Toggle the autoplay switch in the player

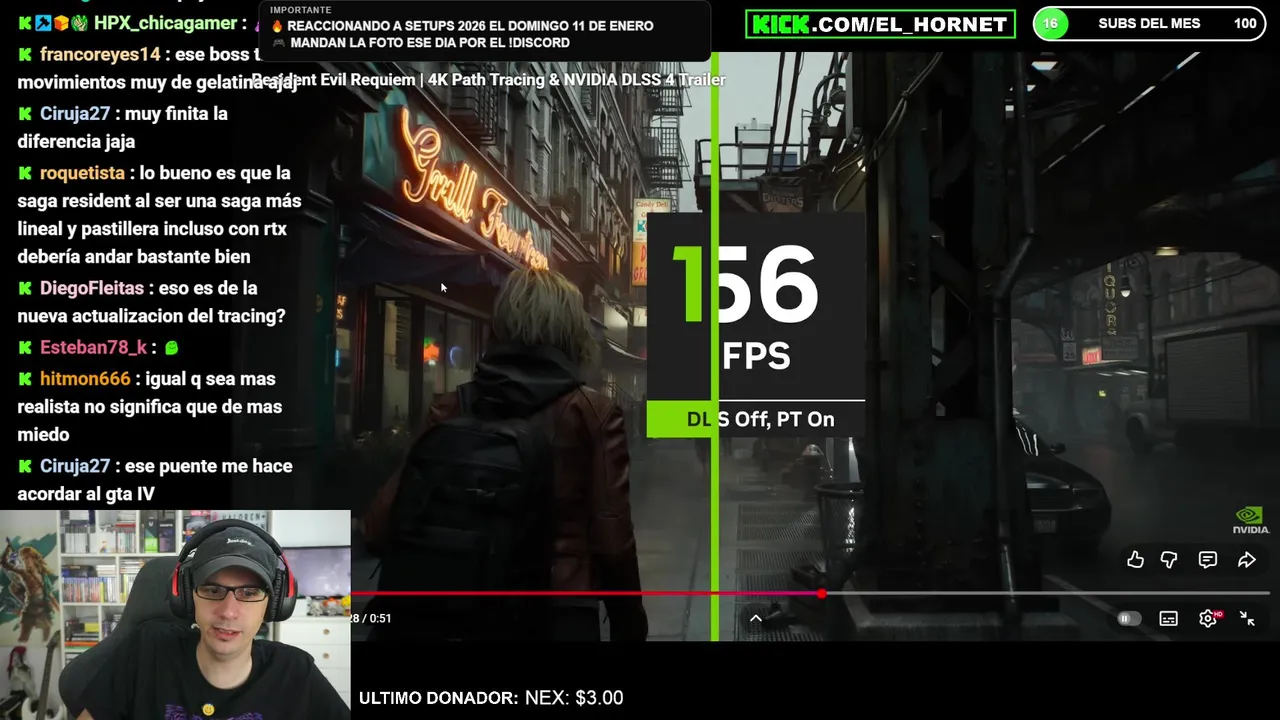pos(1129,619)
